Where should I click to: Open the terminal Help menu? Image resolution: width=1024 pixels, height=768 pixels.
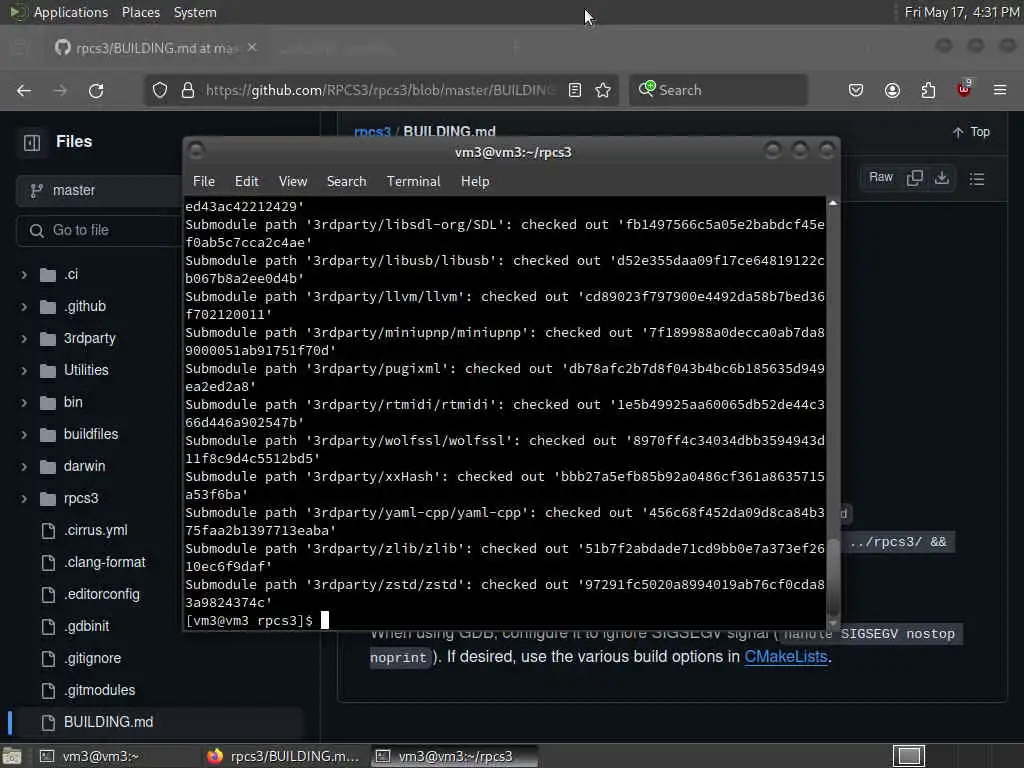pyautogui.click(x=475, y=182)
